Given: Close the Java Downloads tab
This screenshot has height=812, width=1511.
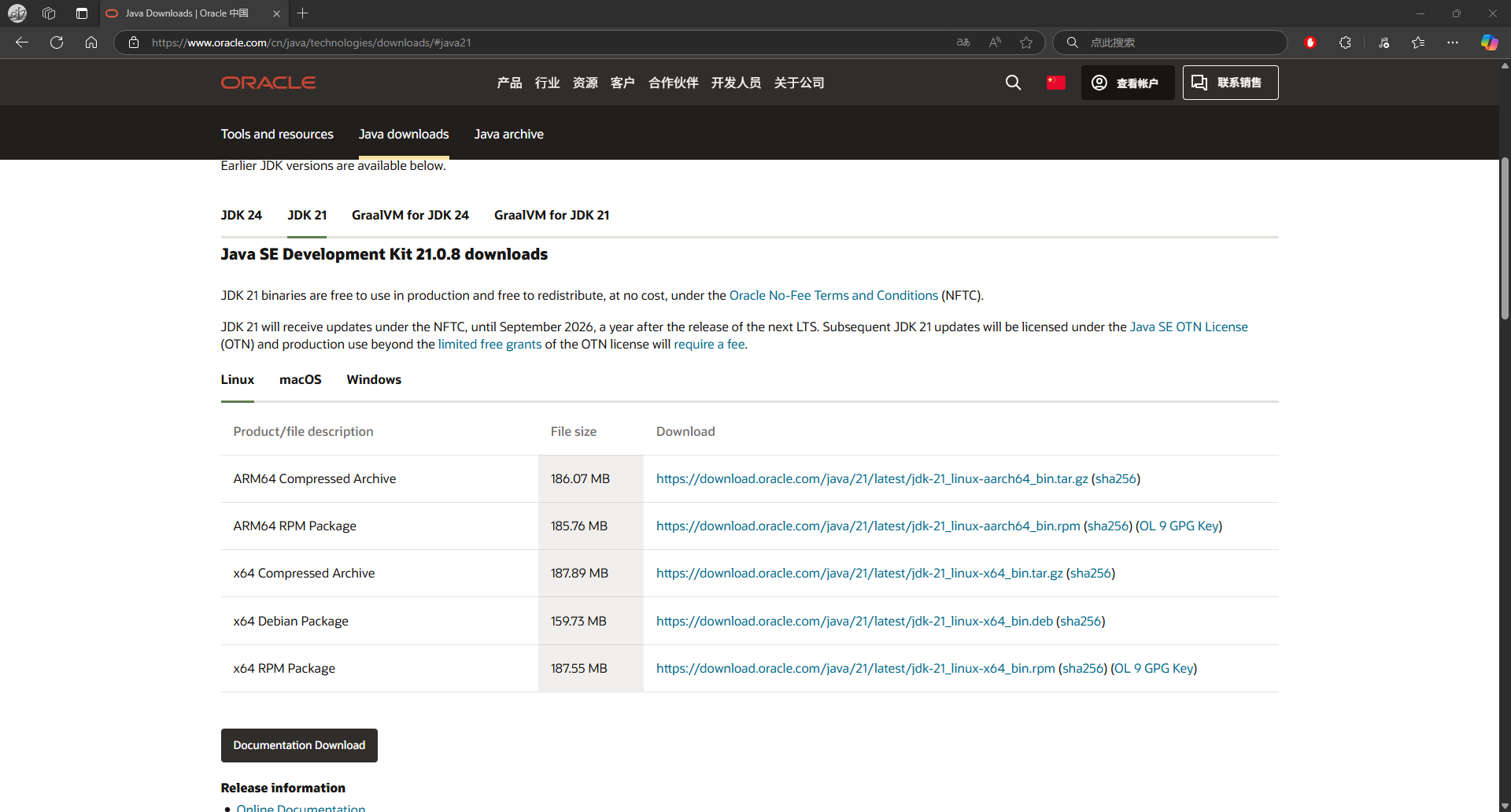Looking at the screenshot, I should tap(276, 13).
